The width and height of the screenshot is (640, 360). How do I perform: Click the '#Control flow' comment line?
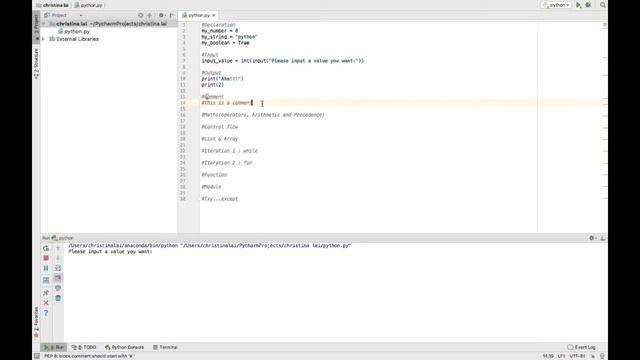220,127
